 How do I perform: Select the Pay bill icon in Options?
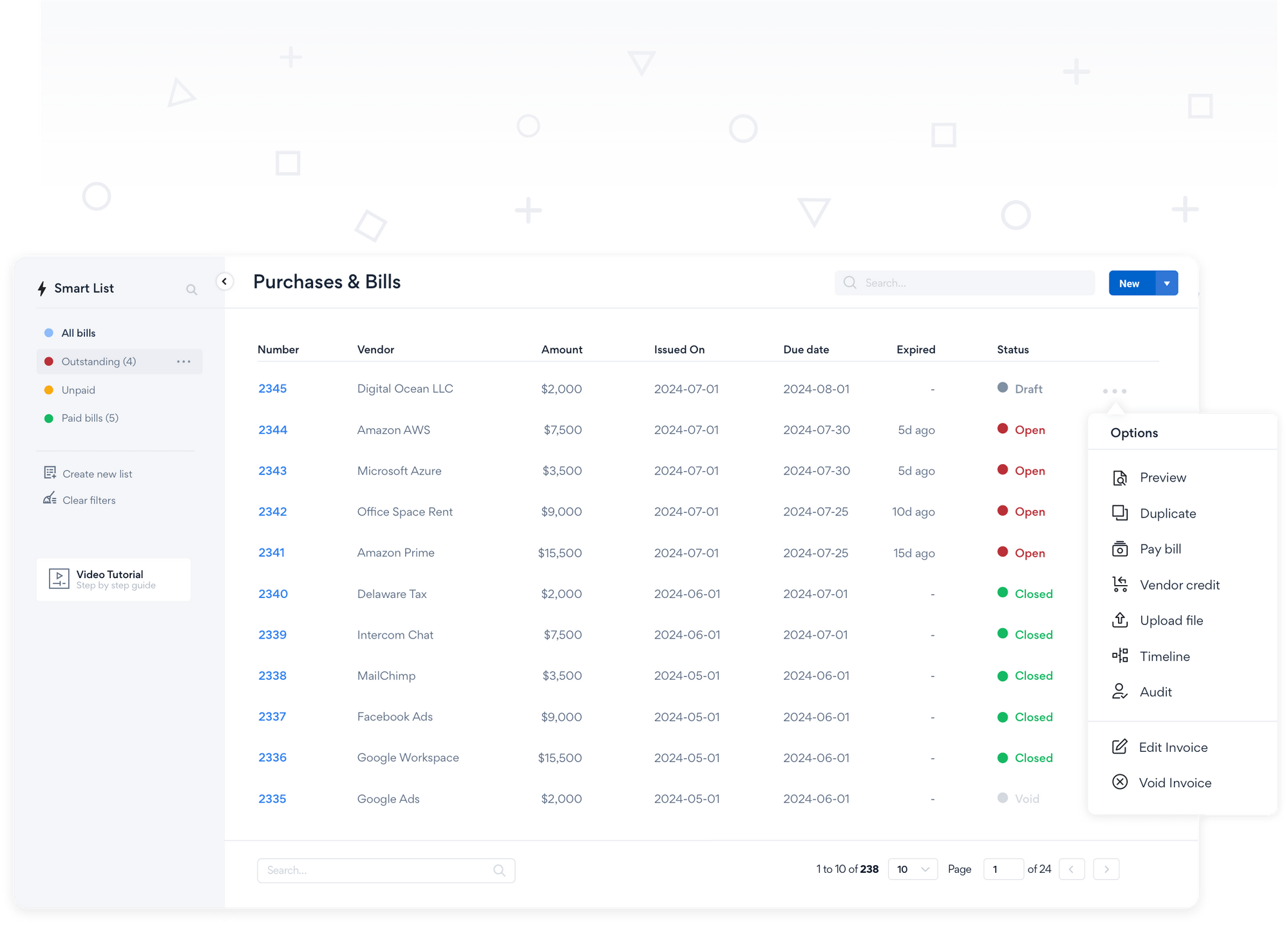point(1120,548)
